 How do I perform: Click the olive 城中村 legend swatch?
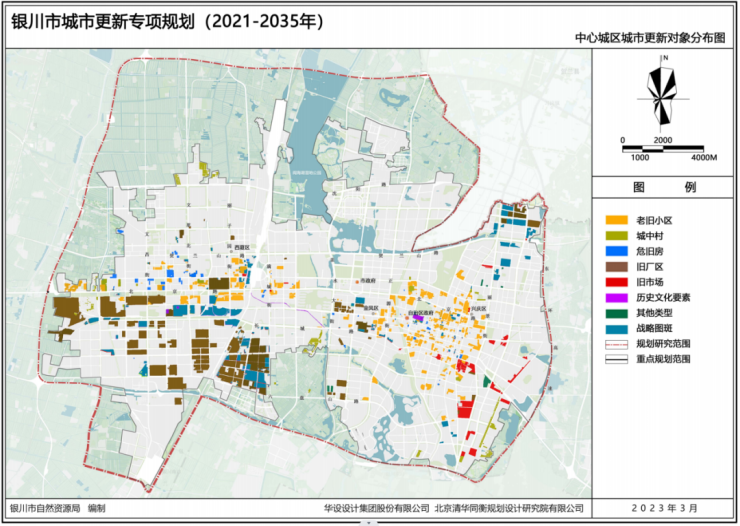click(617, 236)
